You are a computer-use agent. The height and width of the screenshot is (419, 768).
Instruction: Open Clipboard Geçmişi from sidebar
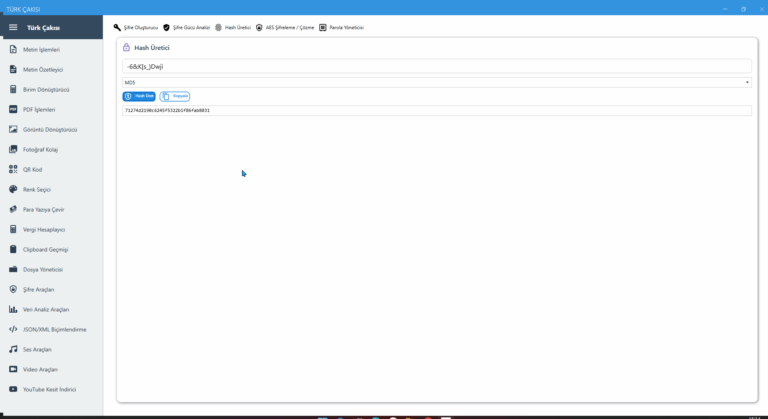click(45, 249)
